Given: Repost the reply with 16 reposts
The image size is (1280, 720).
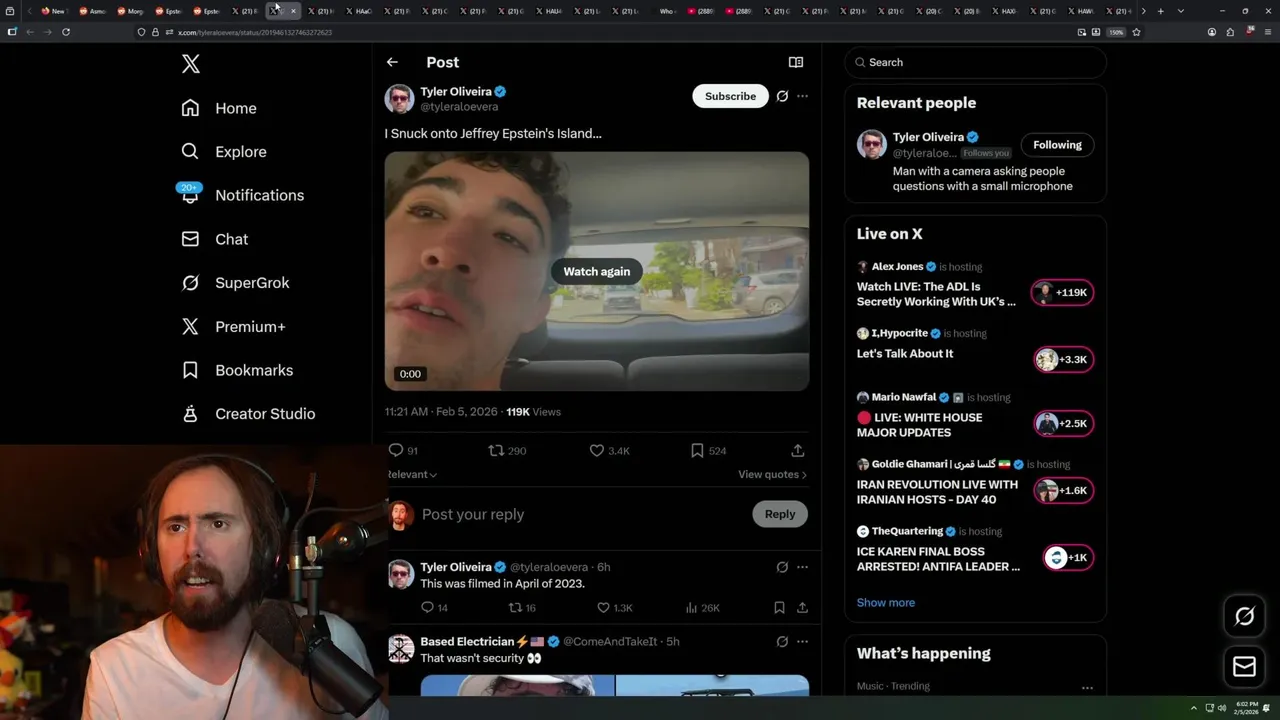Looking at the screenshot, I should coord(516,607).
